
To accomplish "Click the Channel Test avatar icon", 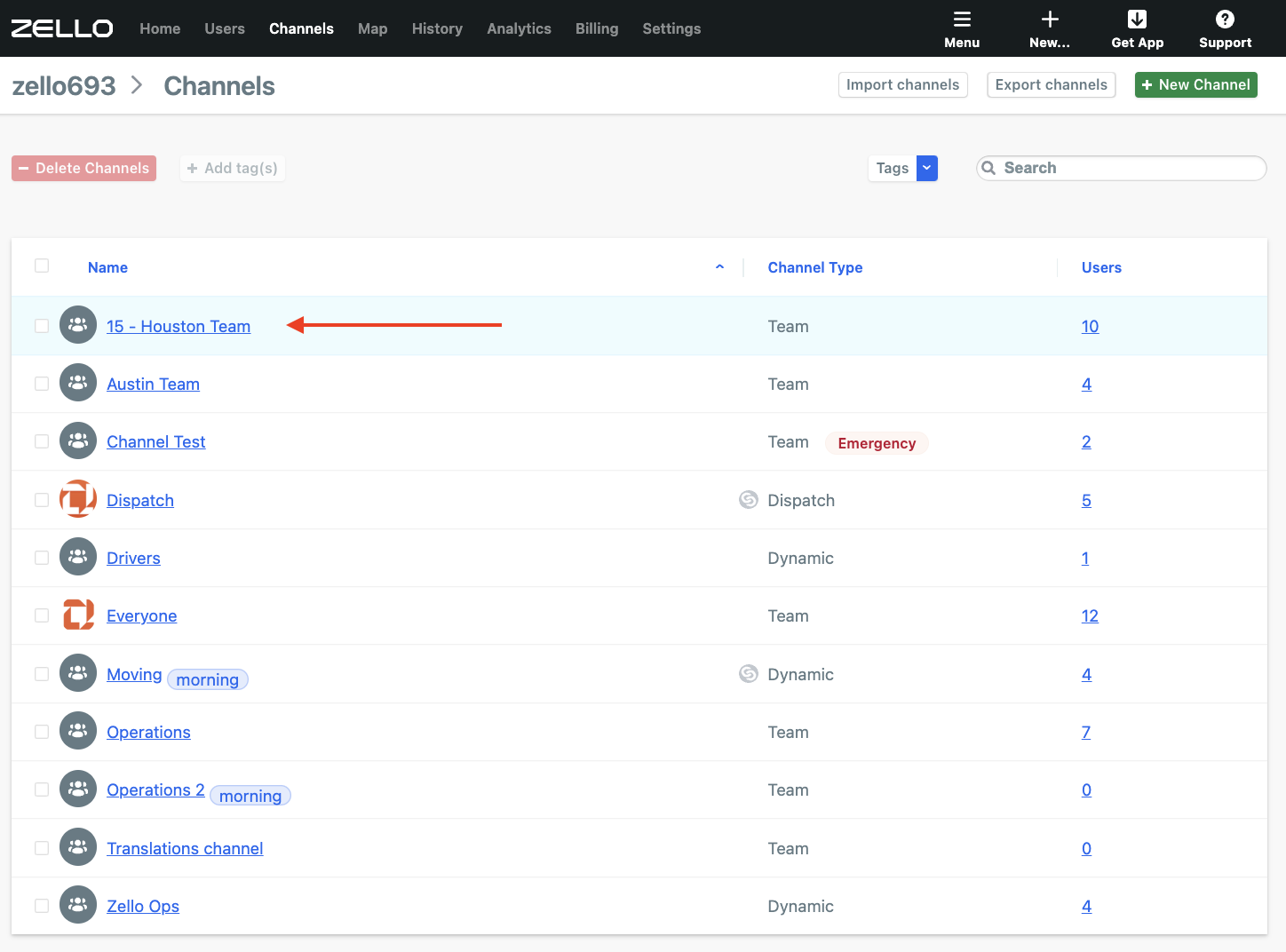I will (78, 440).
